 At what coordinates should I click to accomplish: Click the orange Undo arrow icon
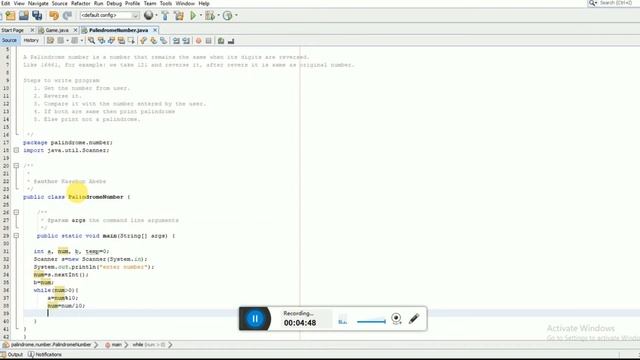click(x=54, y=16)
